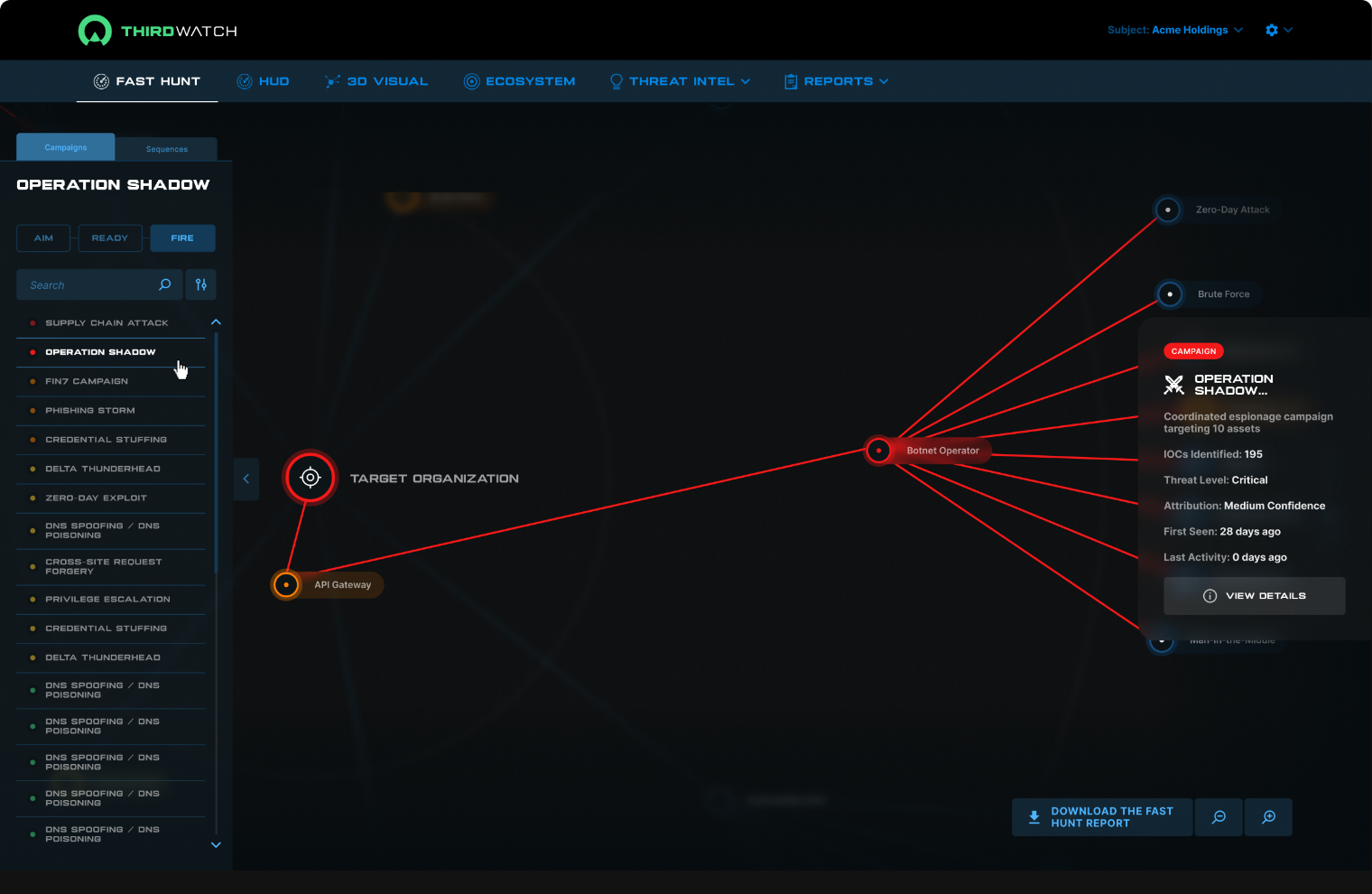Select the AIM stage toggle
This screenshot has height=894, width=1372.
(x=43, y=238)
